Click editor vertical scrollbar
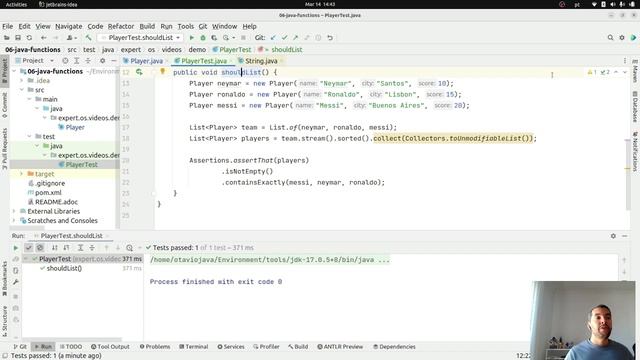Screen dimensions: 640x360 point(627,174)
